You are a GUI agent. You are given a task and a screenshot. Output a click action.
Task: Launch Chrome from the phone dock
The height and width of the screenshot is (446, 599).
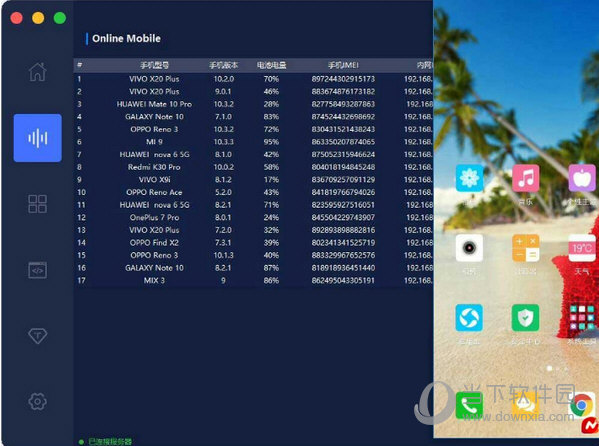click(x=582, y=405)
